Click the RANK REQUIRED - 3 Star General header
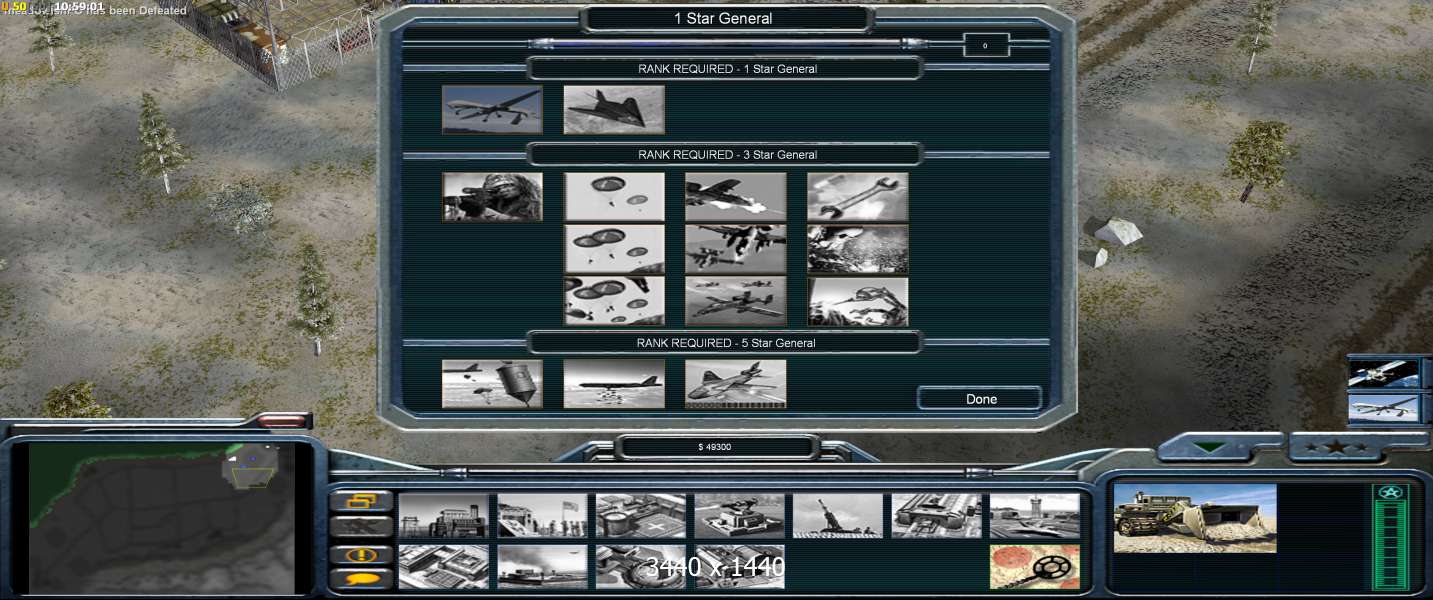Viewport: 1433px width, 600px height. click(x=727, y=155)
